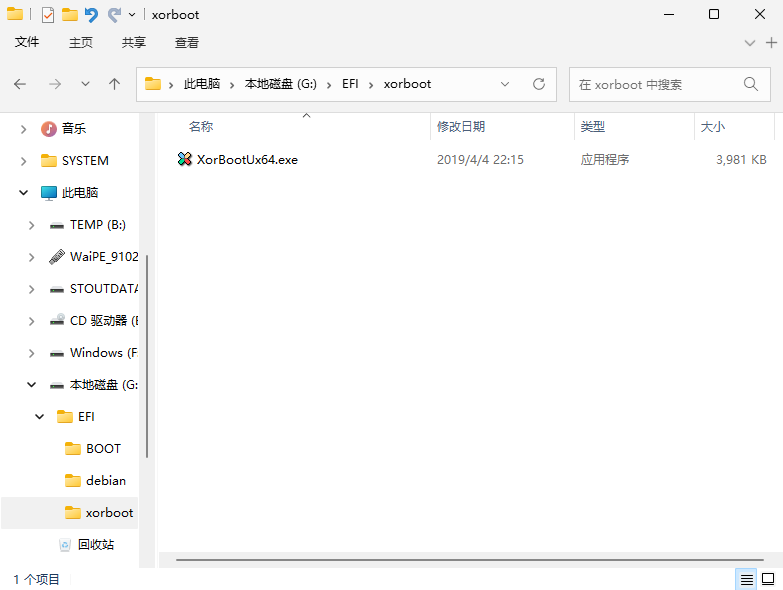The width and height of the screenshot is (783, 590).
Task: Click the 应用程序 type cell
Action: tap(605, 160)
